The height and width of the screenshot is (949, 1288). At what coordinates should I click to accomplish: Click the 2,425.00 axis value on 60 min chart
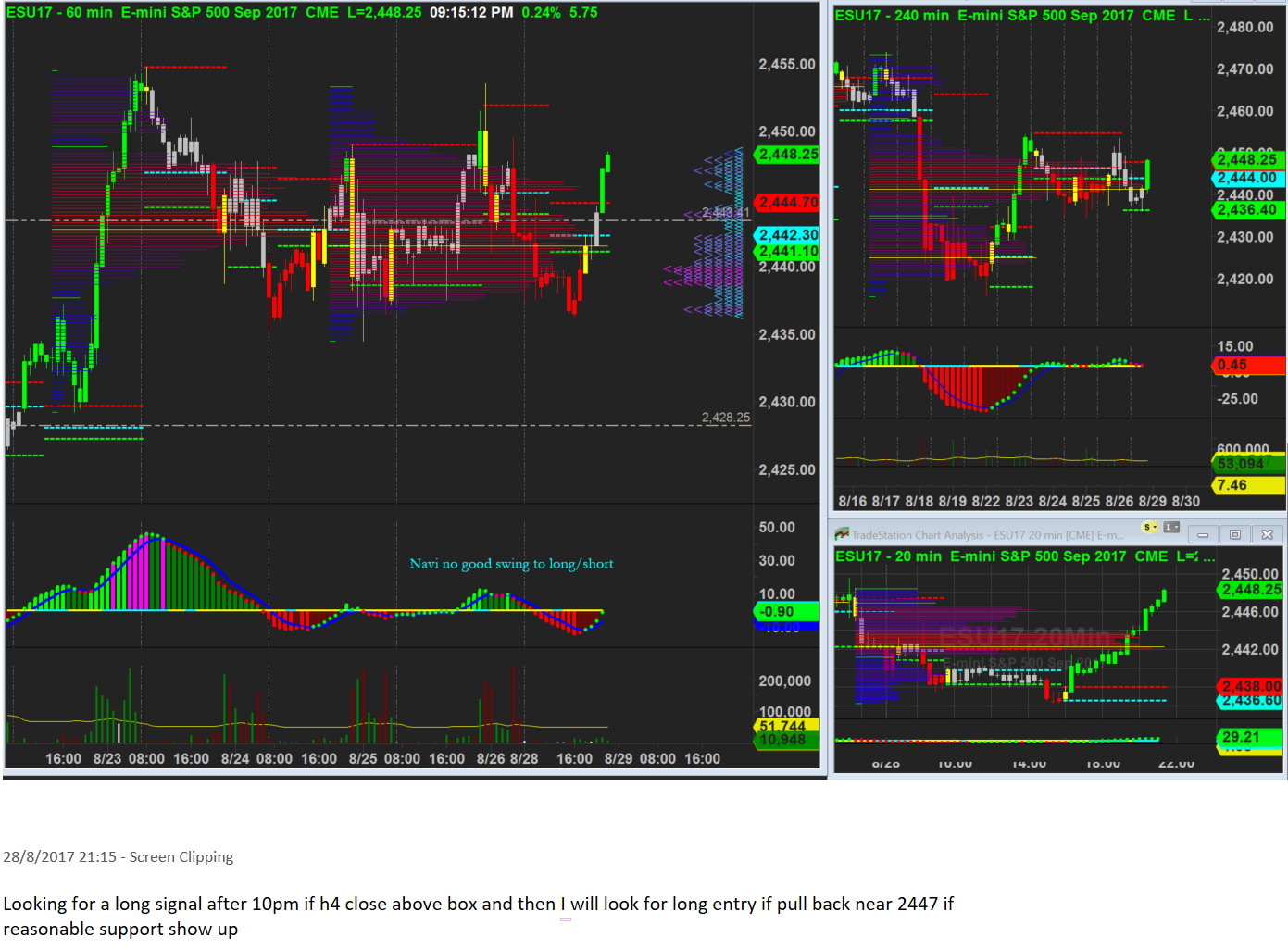tap(787, 469)
